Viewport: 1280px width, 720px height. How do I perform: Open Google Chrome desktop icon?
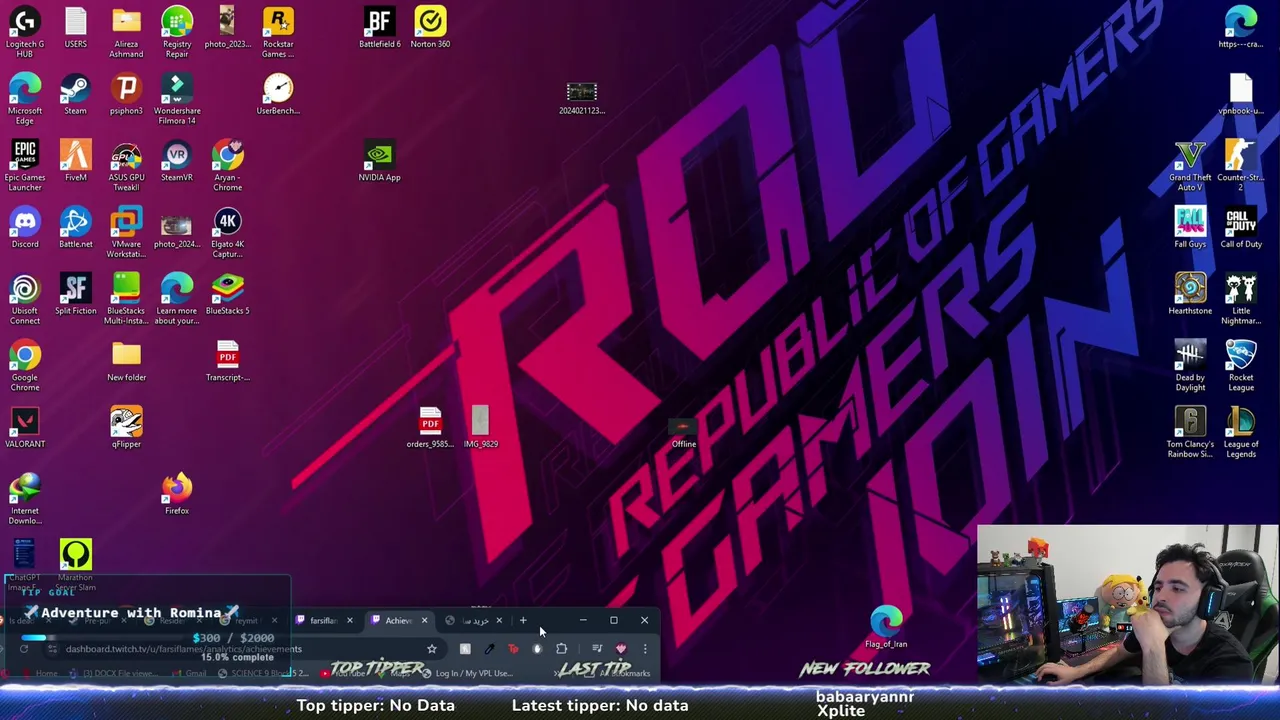click(25, 366)
